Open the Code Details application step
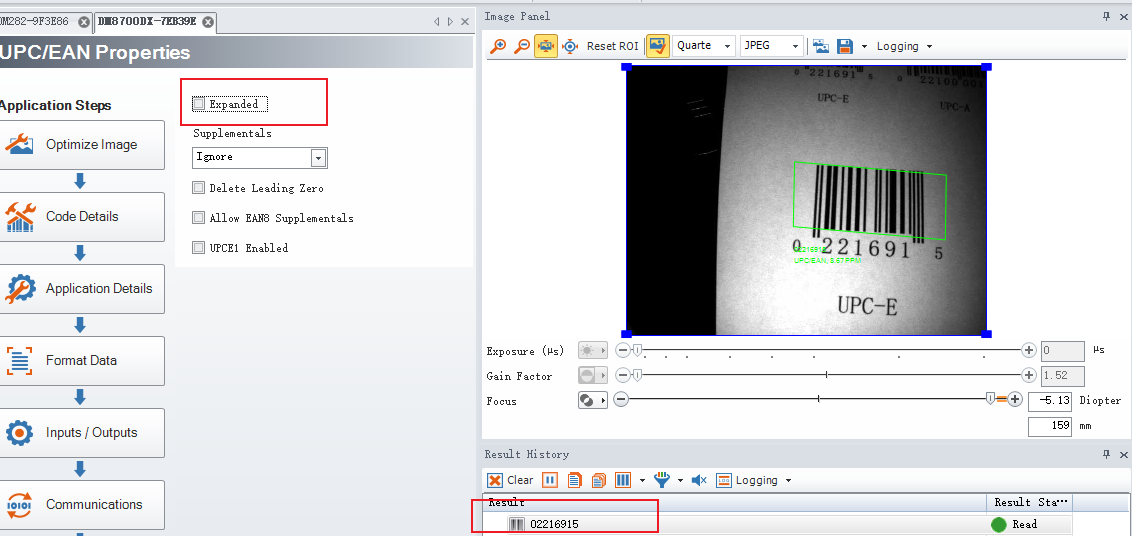The image size is (1132, 536). [x=82, y=217]
